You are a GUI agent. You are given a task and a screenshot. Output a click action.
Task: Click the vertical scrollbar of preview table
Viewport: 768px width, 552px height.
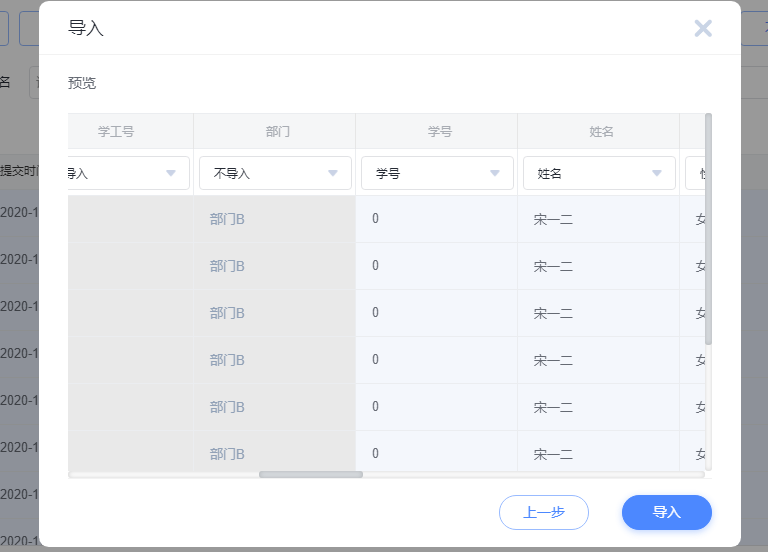(x=708, y=230)
